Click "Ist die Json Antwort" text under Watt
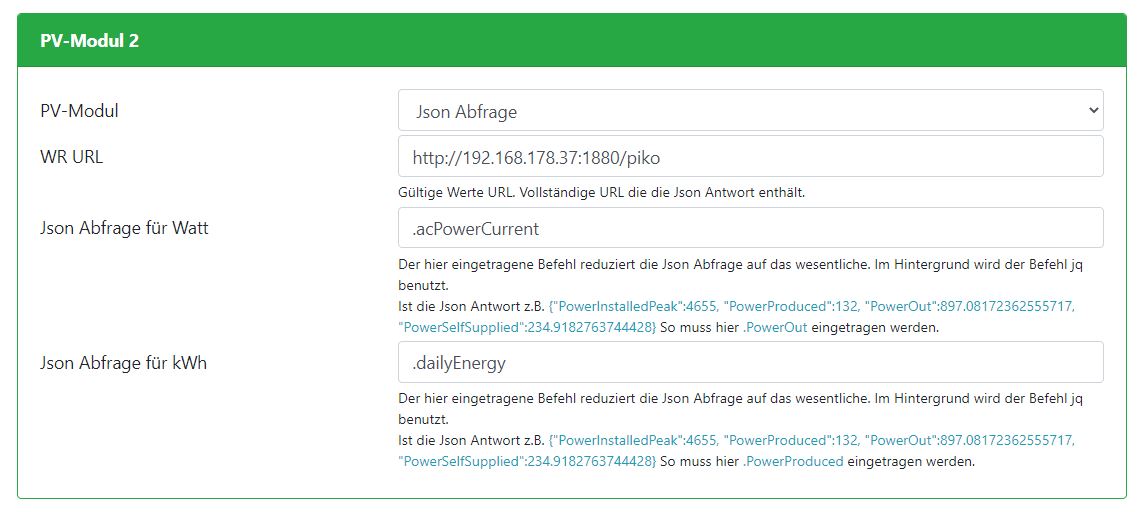Screen dimensions: 1139x512 tap(470, 306)
